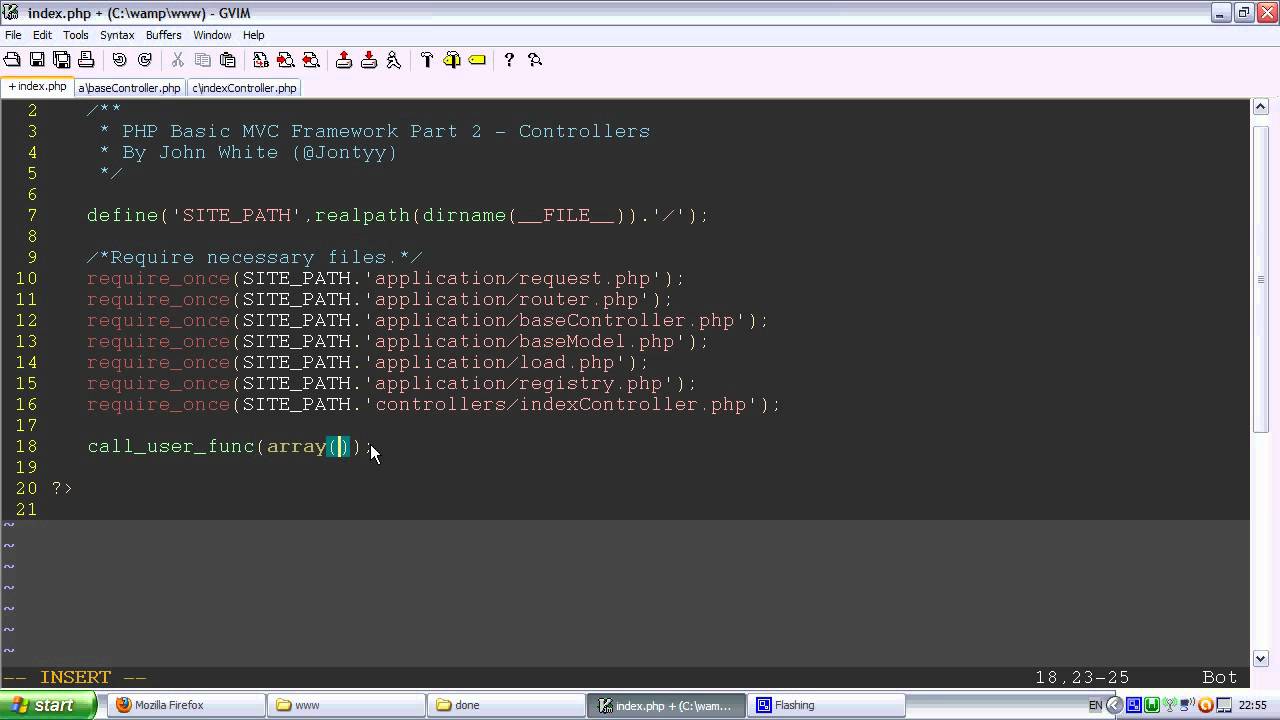Click the 'PHP Basic MVC Framework' comment line
This screenshot has height=720, width=1280.
[x=374, y=132]
